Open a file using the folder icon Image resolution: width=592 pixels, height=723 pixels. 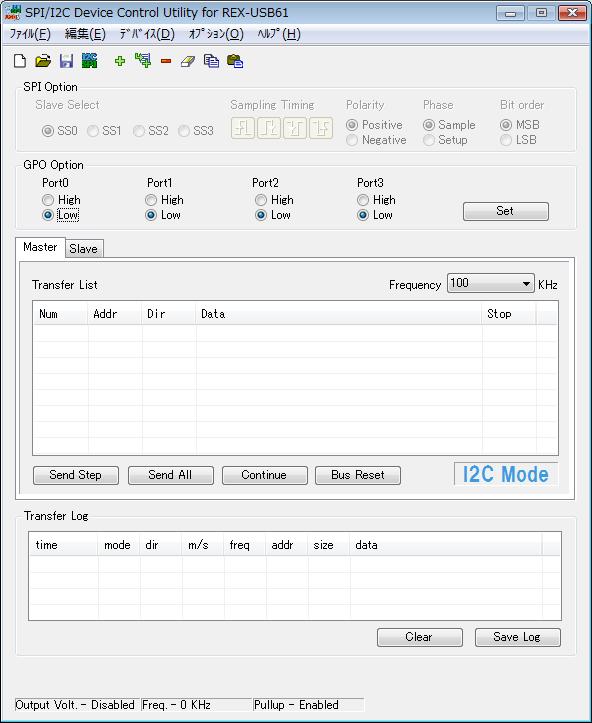coord(43,61)
